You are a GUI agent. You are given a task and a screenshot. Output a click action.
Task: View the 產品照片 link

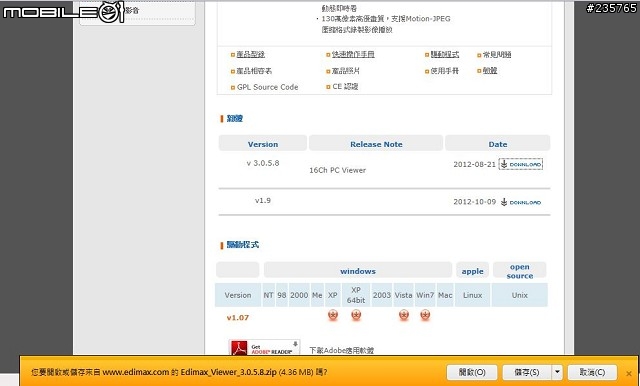click(x=346, y=71)
